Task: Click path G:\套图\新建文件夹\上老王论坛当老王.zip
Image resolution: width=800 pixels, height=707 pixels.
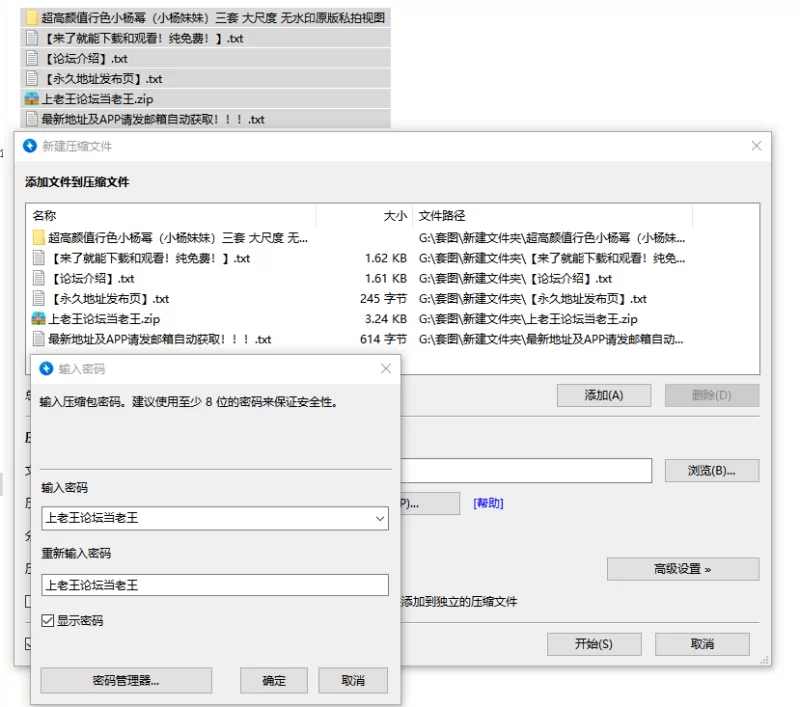Action: (528, 319)
